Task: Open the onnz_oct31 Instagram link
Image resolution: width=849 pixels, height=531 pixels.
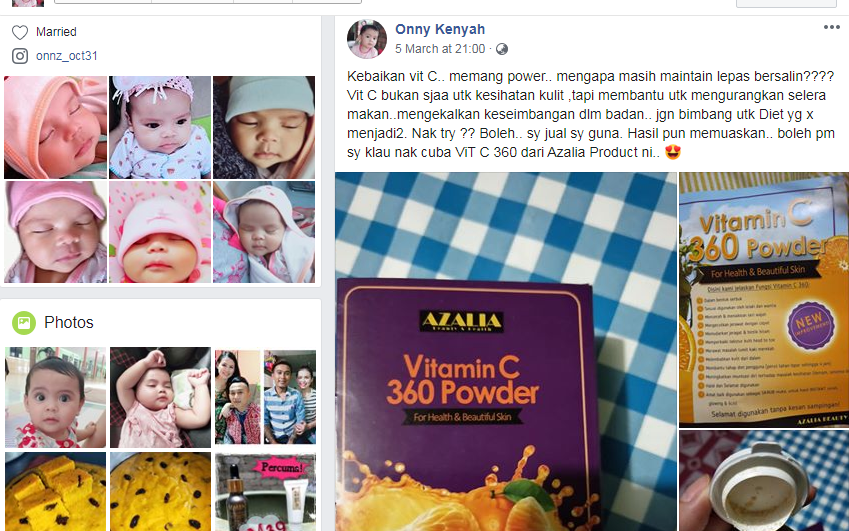Action: coord(67,56)
